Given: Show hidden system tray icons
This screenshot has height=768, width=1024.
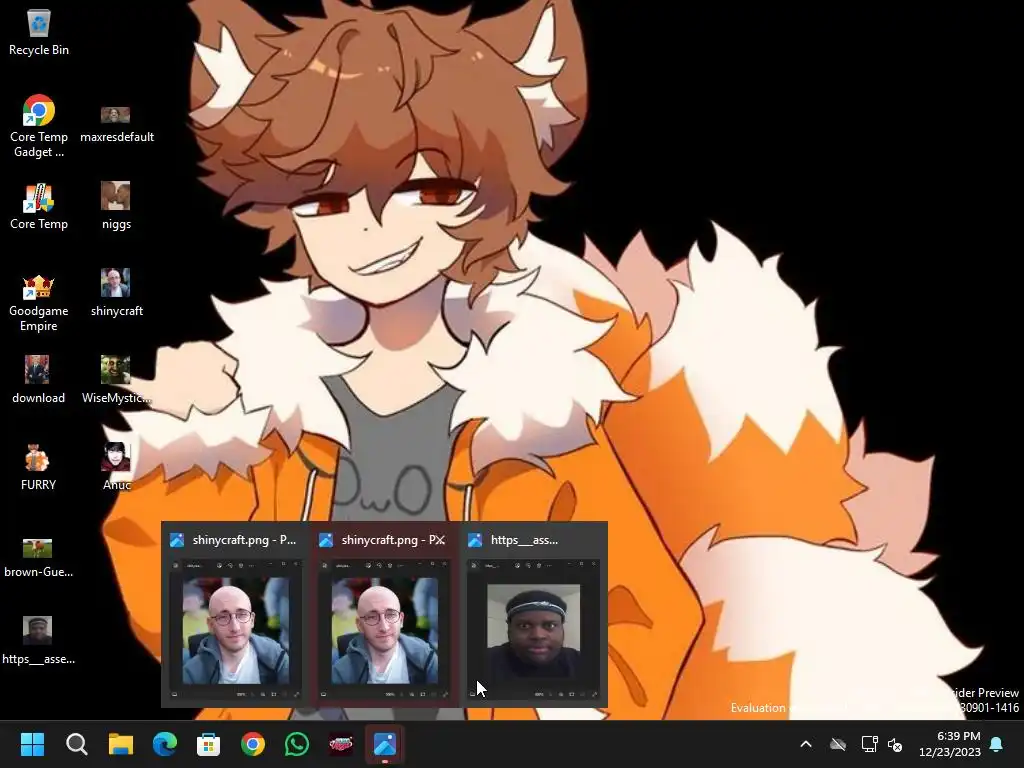Looking at the screenshot, I should [x=806, y=744].
